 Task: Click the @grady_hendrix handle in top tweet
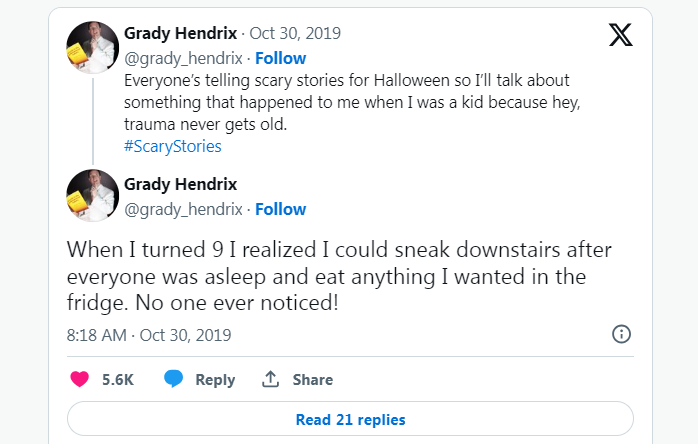183,58
